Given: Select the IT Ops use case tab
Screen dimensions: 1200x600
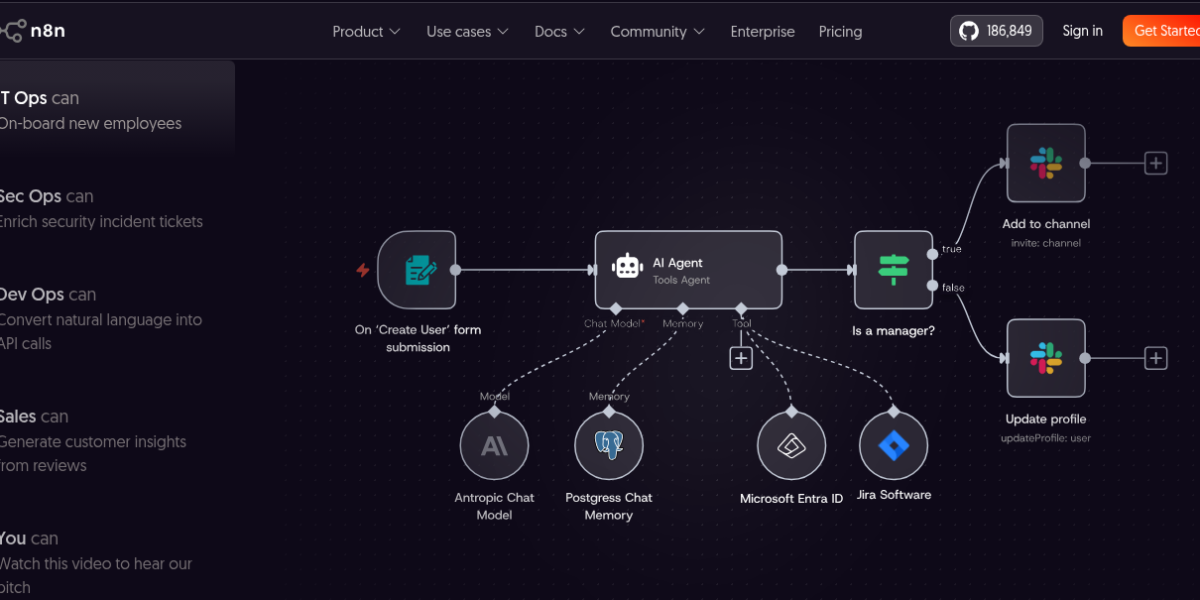Looking at the screenshot, I should click(117, 110).
